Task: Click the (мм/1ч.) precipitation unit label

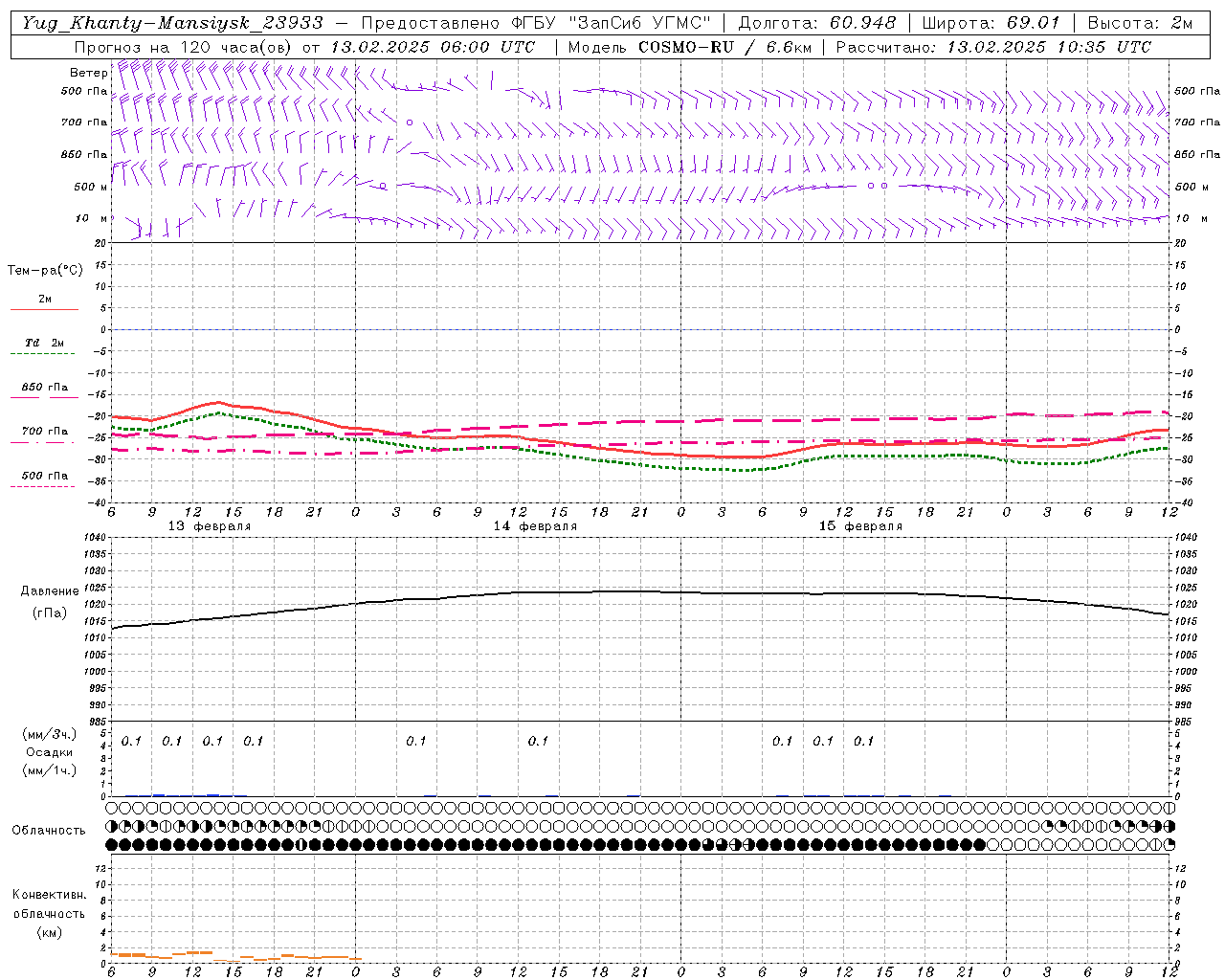Action: click(50, 771)
